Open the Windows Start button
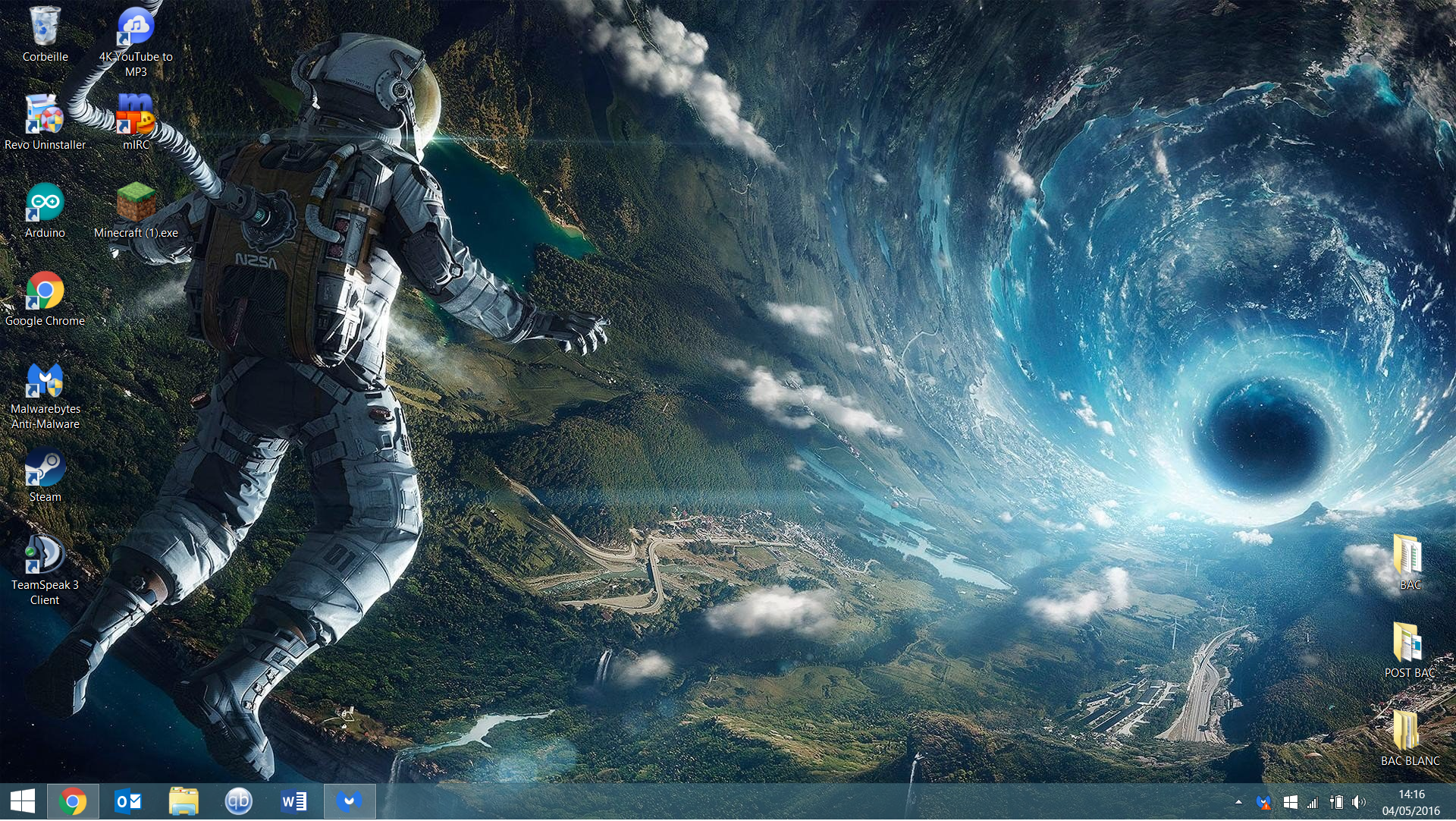Screen dimensions: 1456x821 coord(23,802)
